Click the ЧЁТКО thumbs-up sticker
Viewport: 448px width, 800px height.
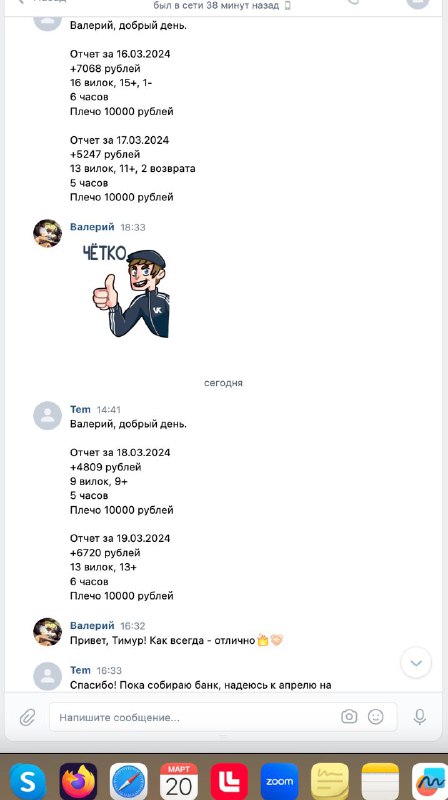click(127, 290)
